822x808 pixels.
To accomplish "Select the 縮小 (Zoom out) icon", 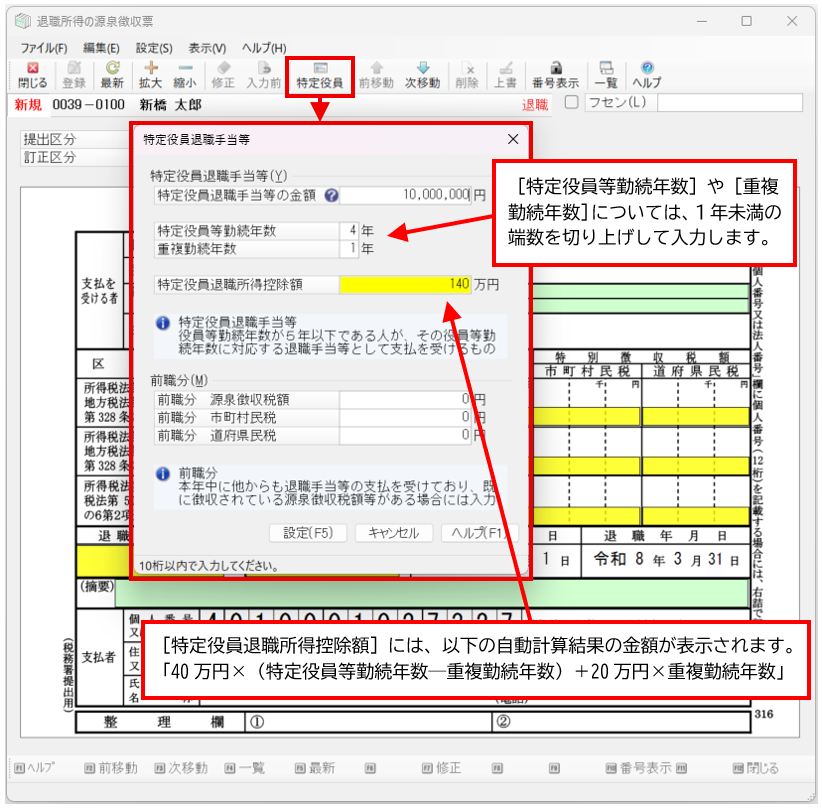I will tap(185, 72).
